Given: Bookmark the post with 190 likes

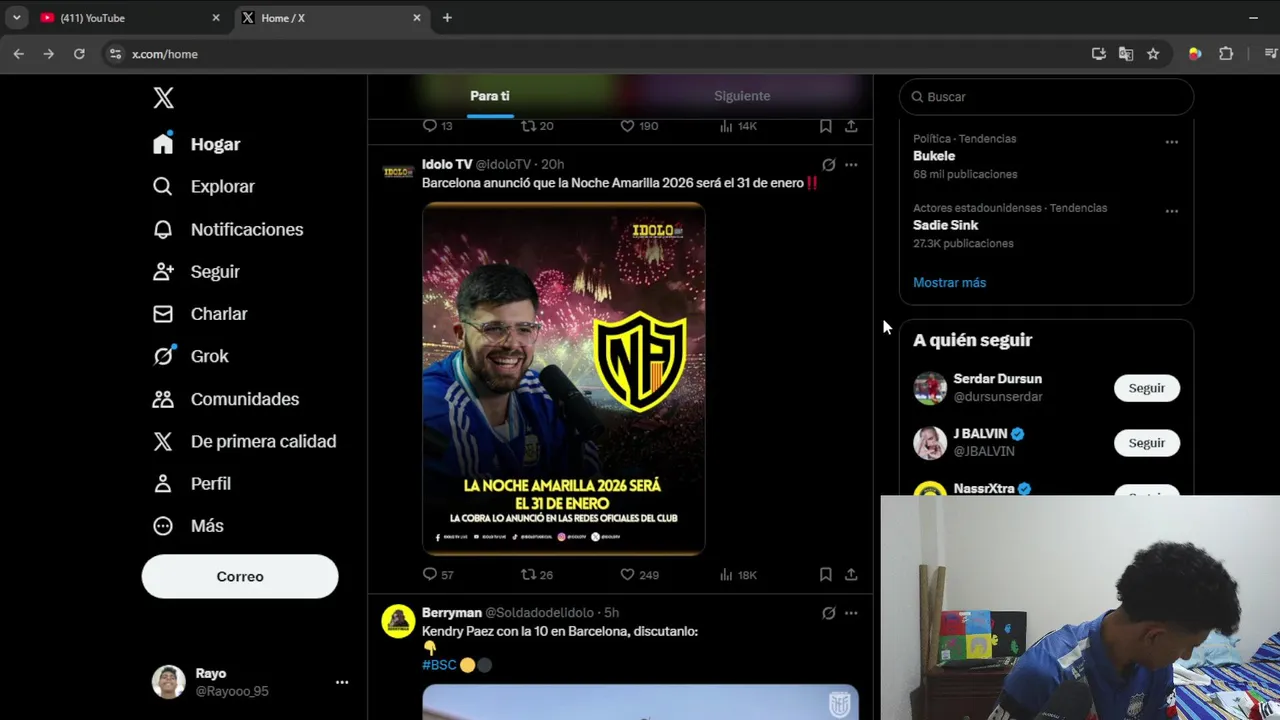Looking at the screenshot, I should click(x=825, y=126).
